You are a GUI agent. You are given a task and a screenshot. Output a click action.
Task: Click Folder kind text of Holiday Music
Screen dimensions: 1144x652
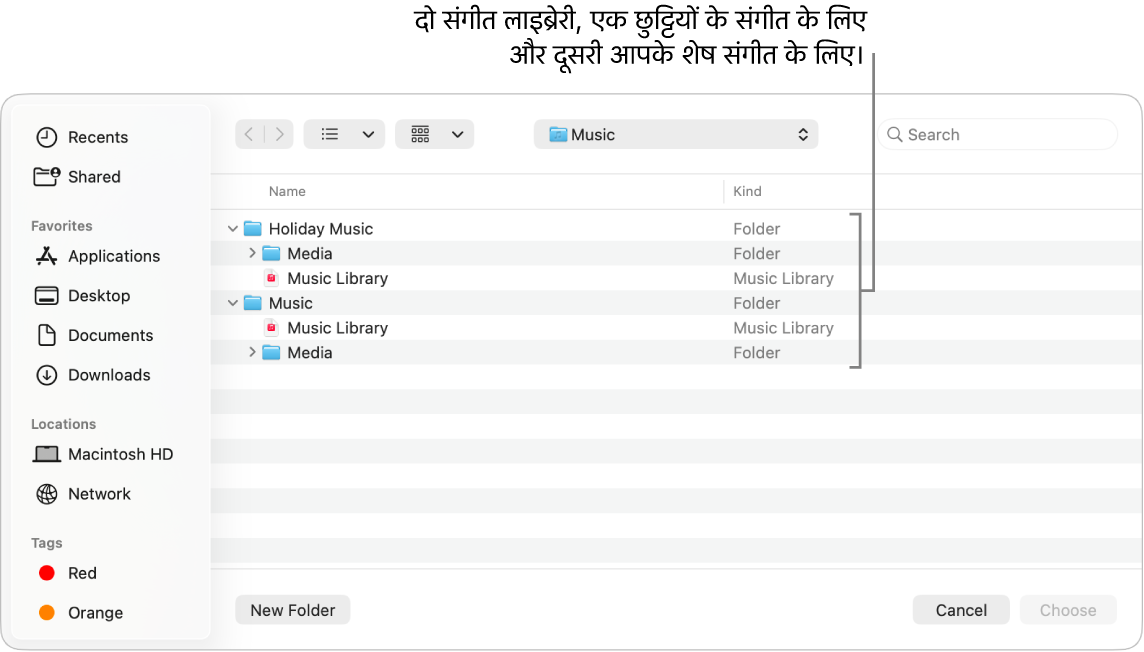click(757, 229)
